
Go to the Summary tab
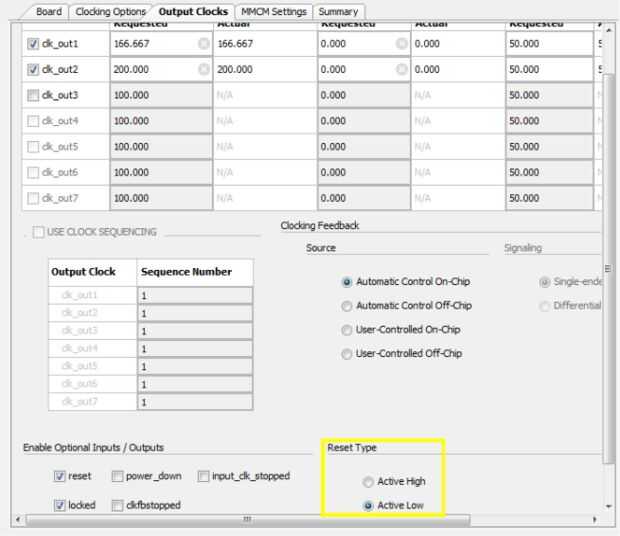point(338,11)
